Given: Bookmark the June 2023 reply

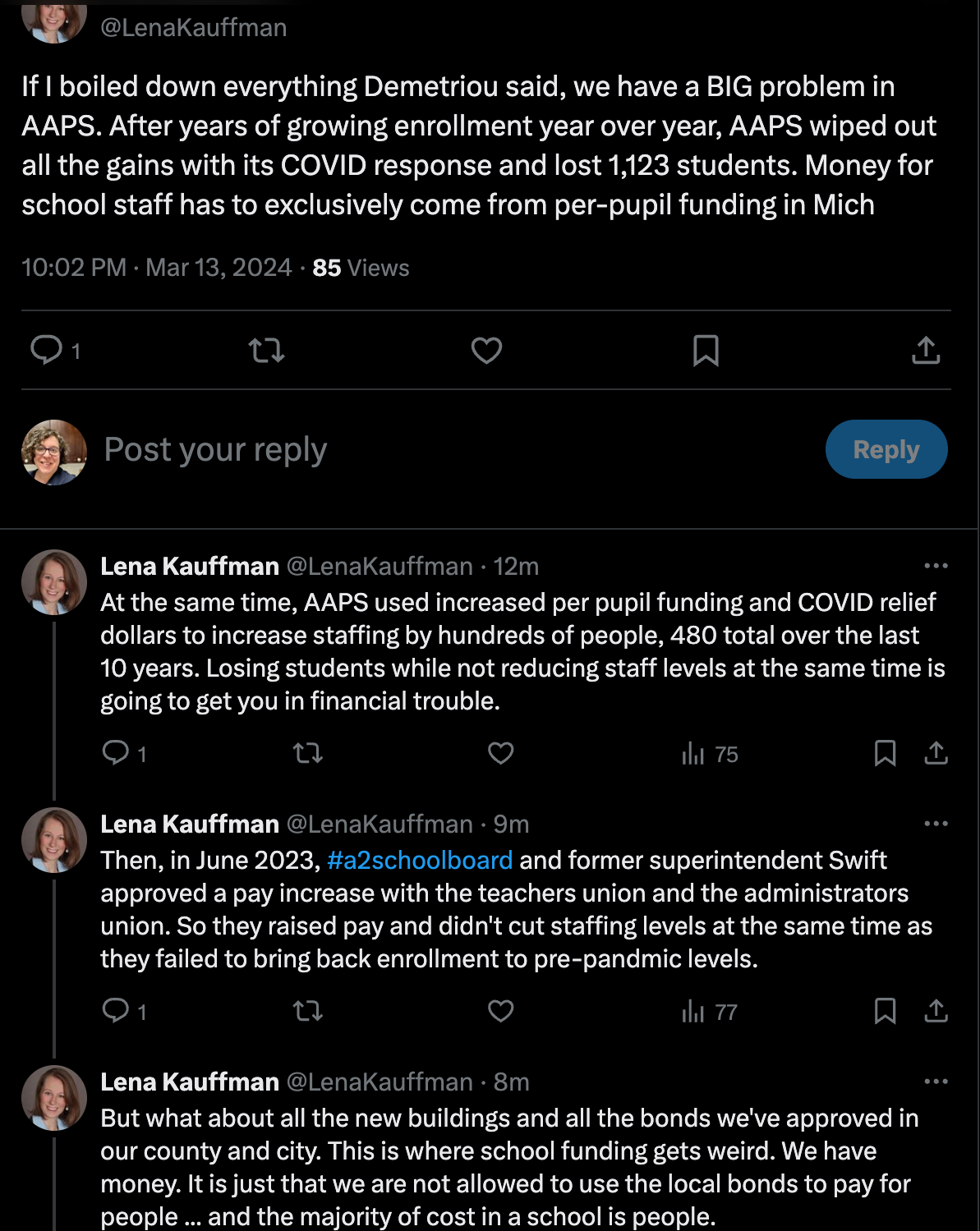Looking at the screenshot, I should click(x=885, y=1011).
